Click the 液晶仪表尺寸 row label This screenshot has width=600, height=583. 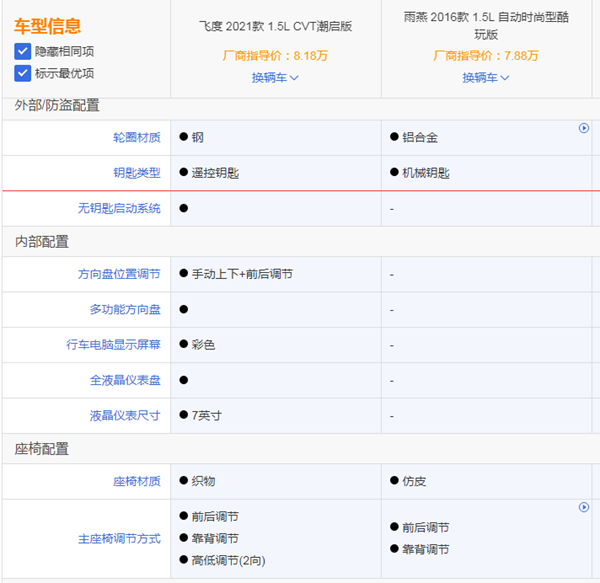(125, 415)
